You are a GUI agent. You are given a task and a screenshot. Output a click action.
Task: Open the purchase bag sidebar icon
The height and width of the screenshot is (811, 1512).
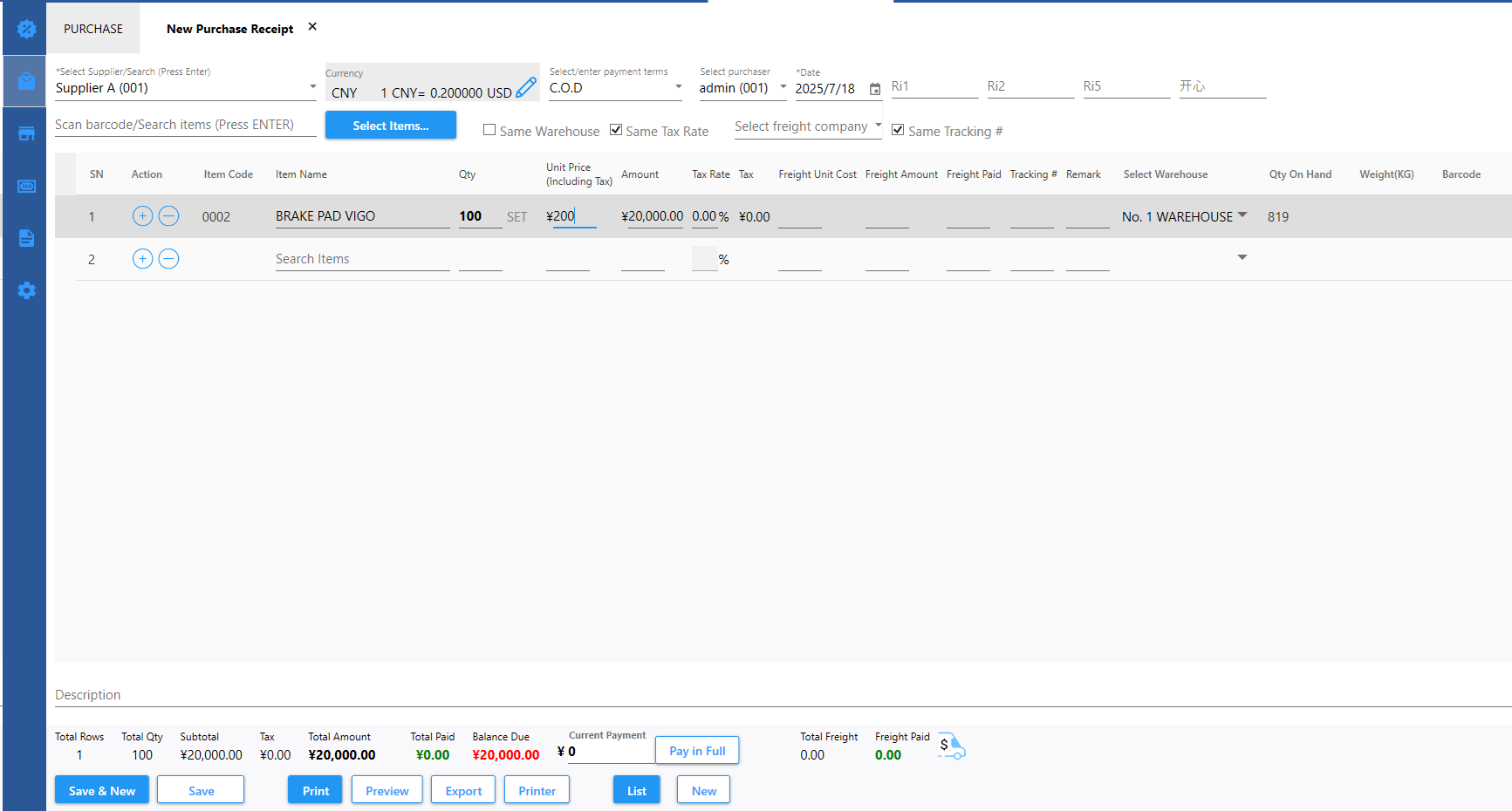(26, 81)
